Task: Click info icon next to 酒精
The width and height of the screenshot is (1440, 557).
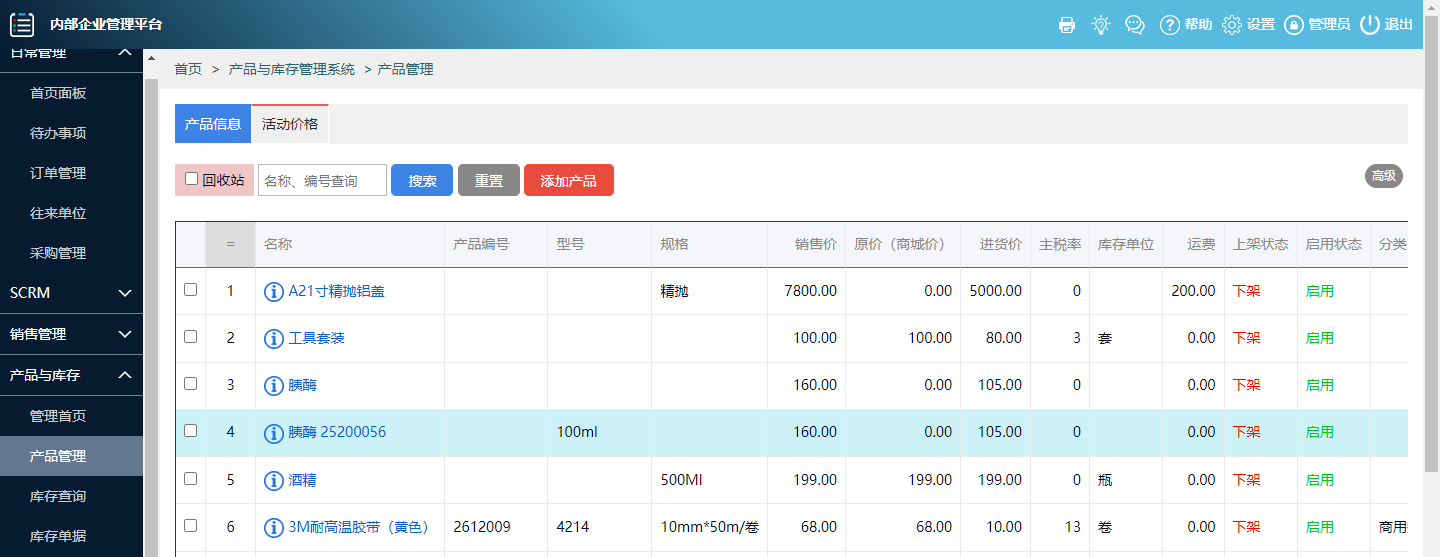Action: (274, 480)
